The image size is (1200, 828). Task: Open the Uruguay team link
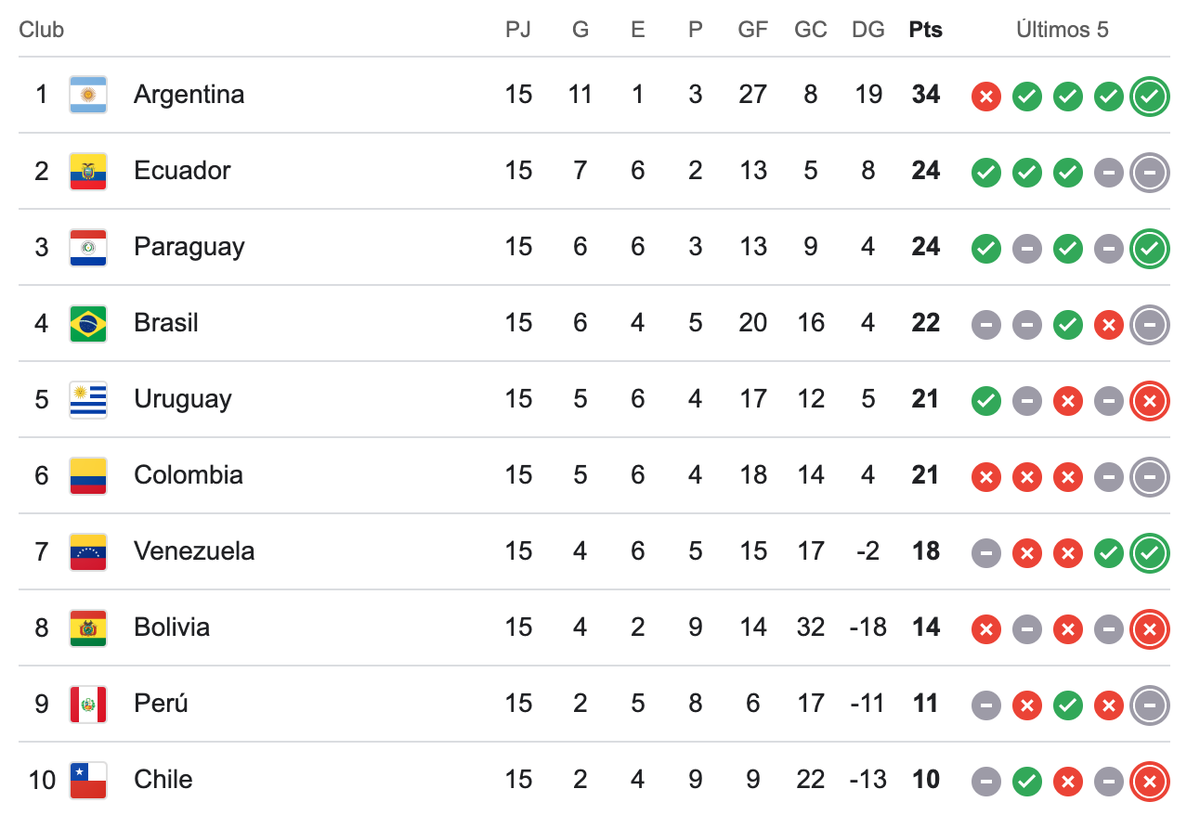pos(183,399)
